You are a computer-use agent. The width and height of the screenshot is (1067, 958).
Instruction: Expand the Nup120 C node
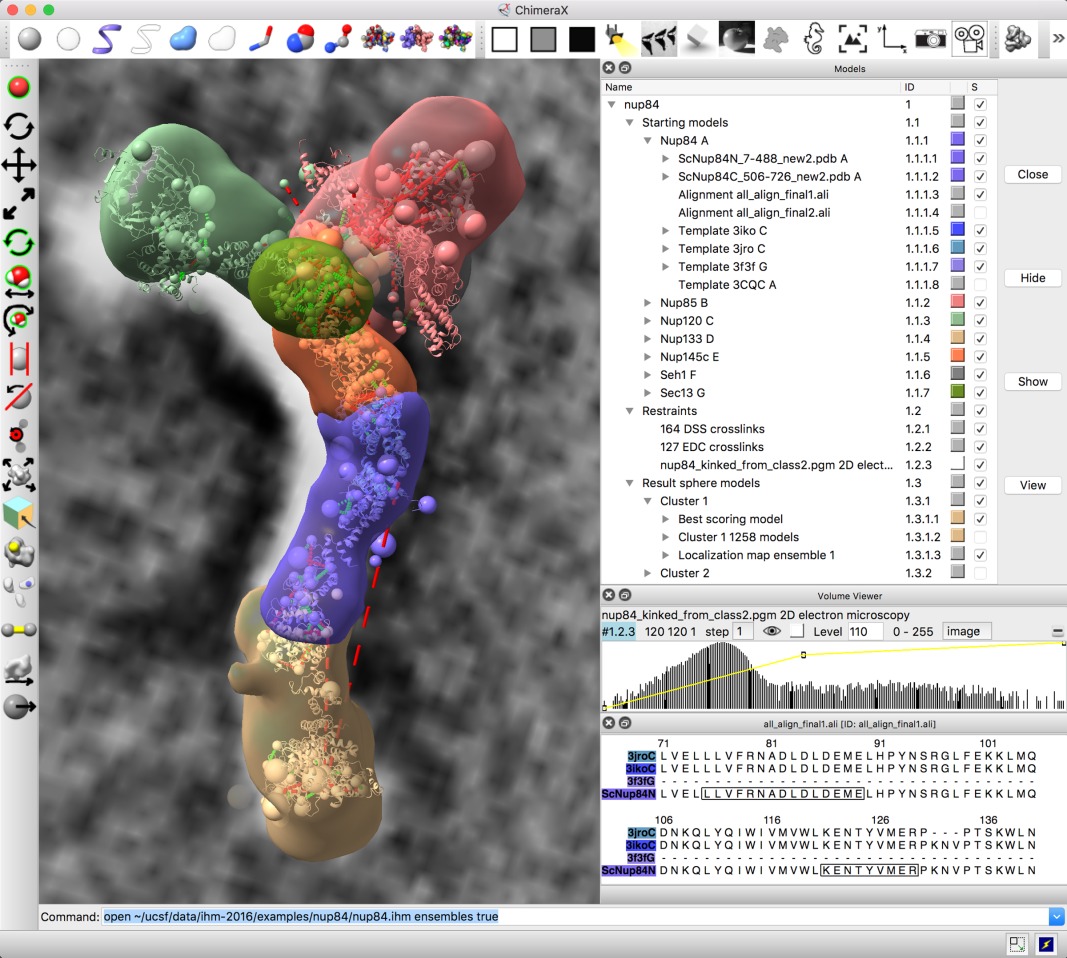tap(648, 320)
